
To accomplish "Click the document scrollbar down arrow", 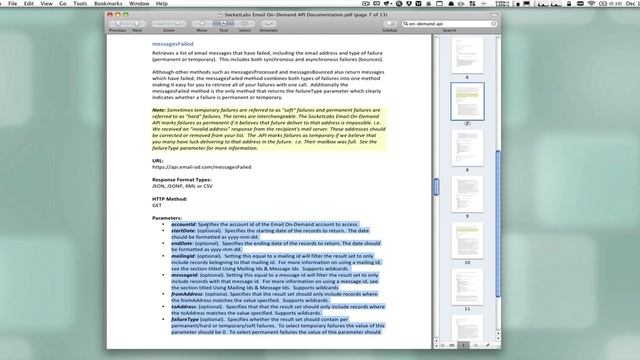I will 436,346.
